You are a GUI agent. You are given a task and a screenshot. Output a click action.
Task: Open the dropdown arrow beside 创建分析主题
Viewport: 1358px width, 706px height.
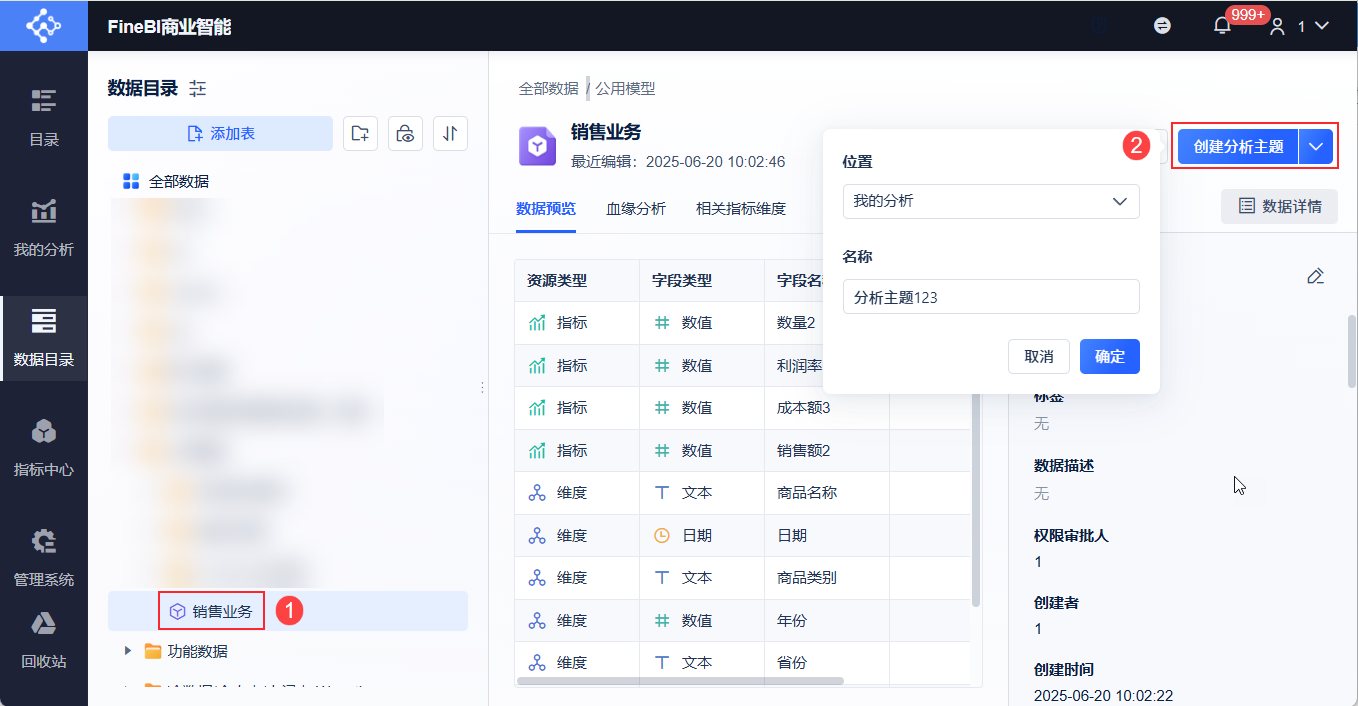pyautogui.click(x=1316, y=146)
